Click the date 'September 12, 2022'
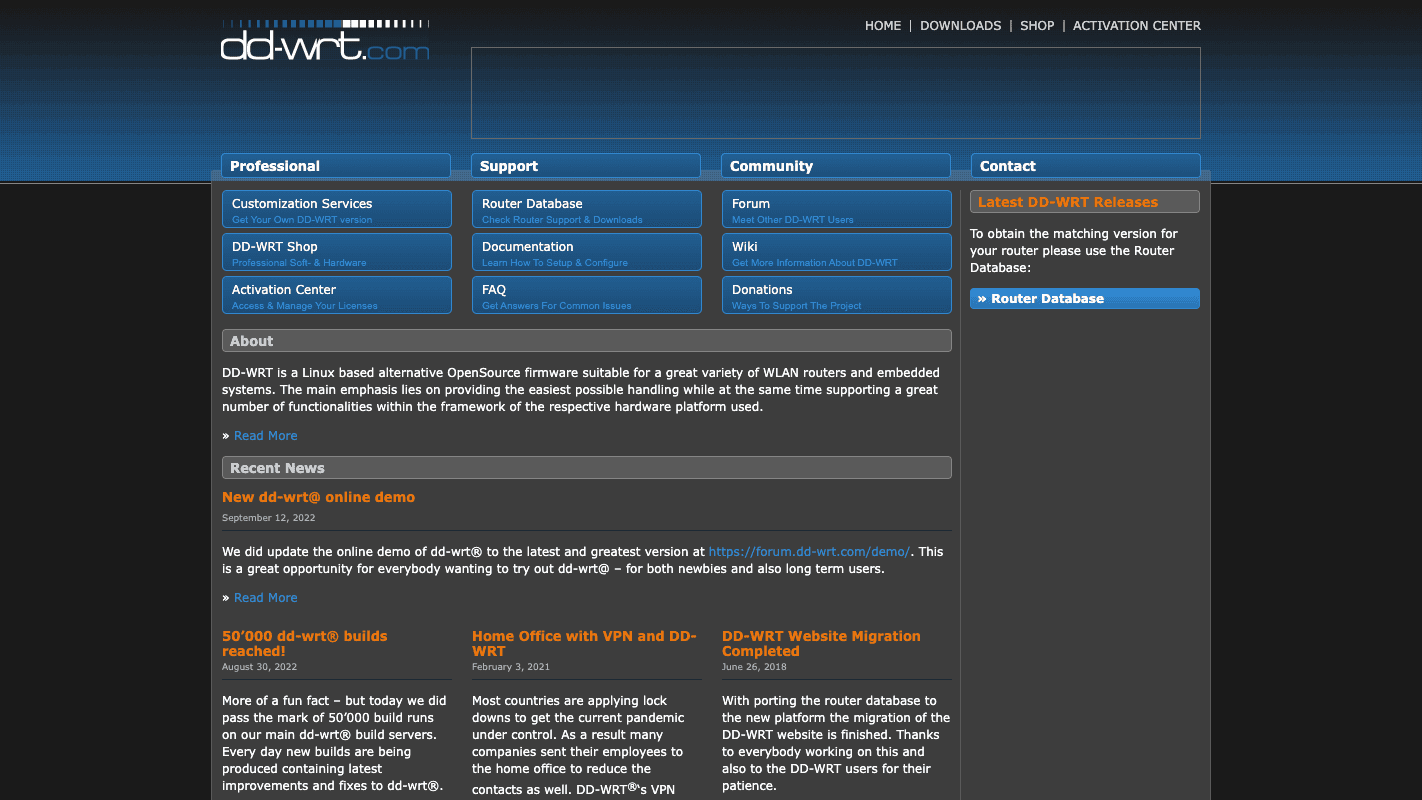Image resolution: width=1422 pixels, height=800 pixels. click(269, 518)
